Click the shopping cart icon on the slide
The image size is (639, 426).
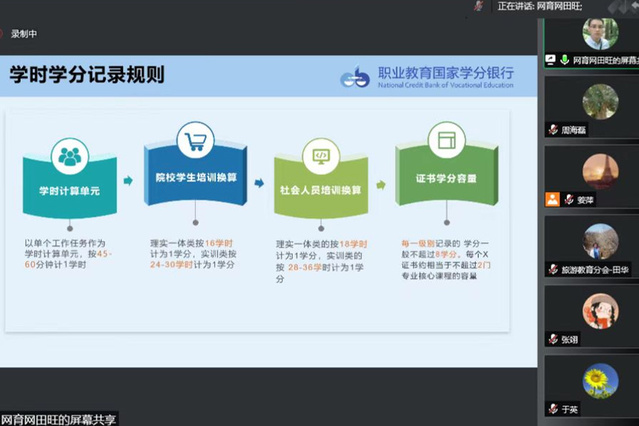pos(195,140)
